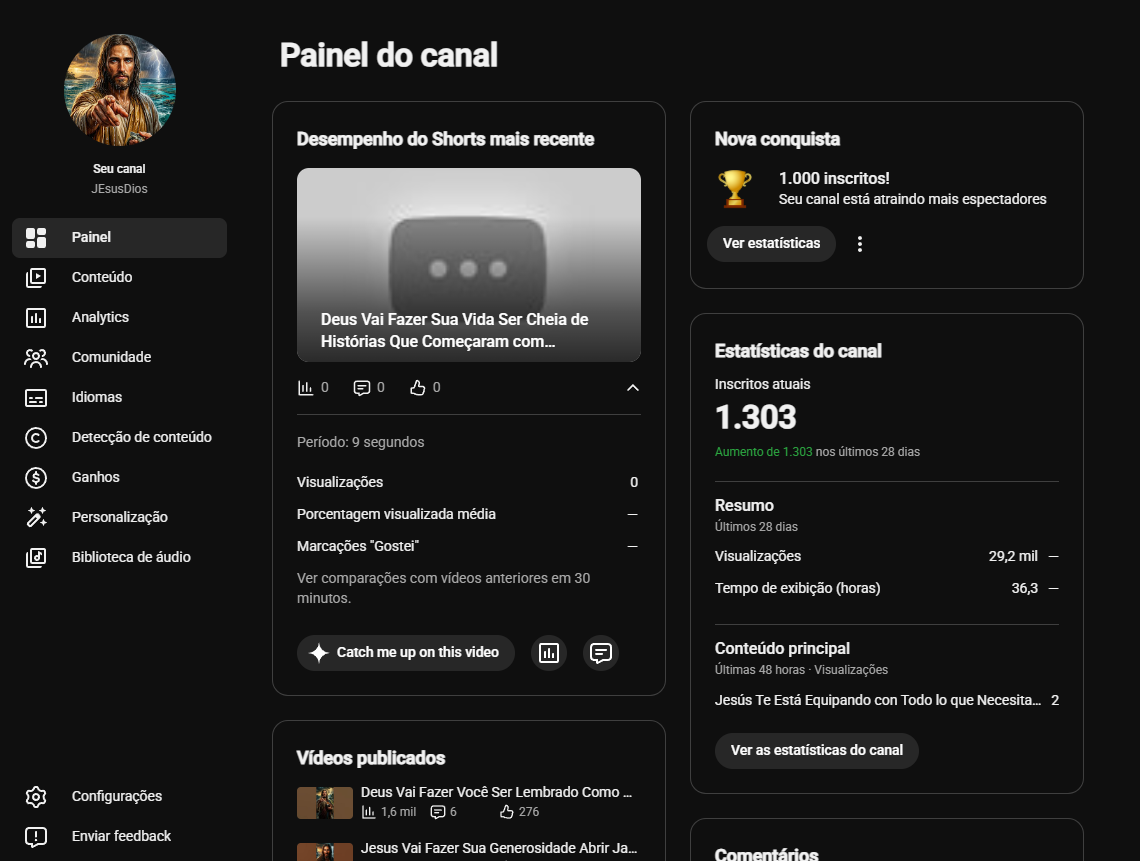Click the Biblioteca de áudio music icon
1140x861 pixels.
[36, 558]
